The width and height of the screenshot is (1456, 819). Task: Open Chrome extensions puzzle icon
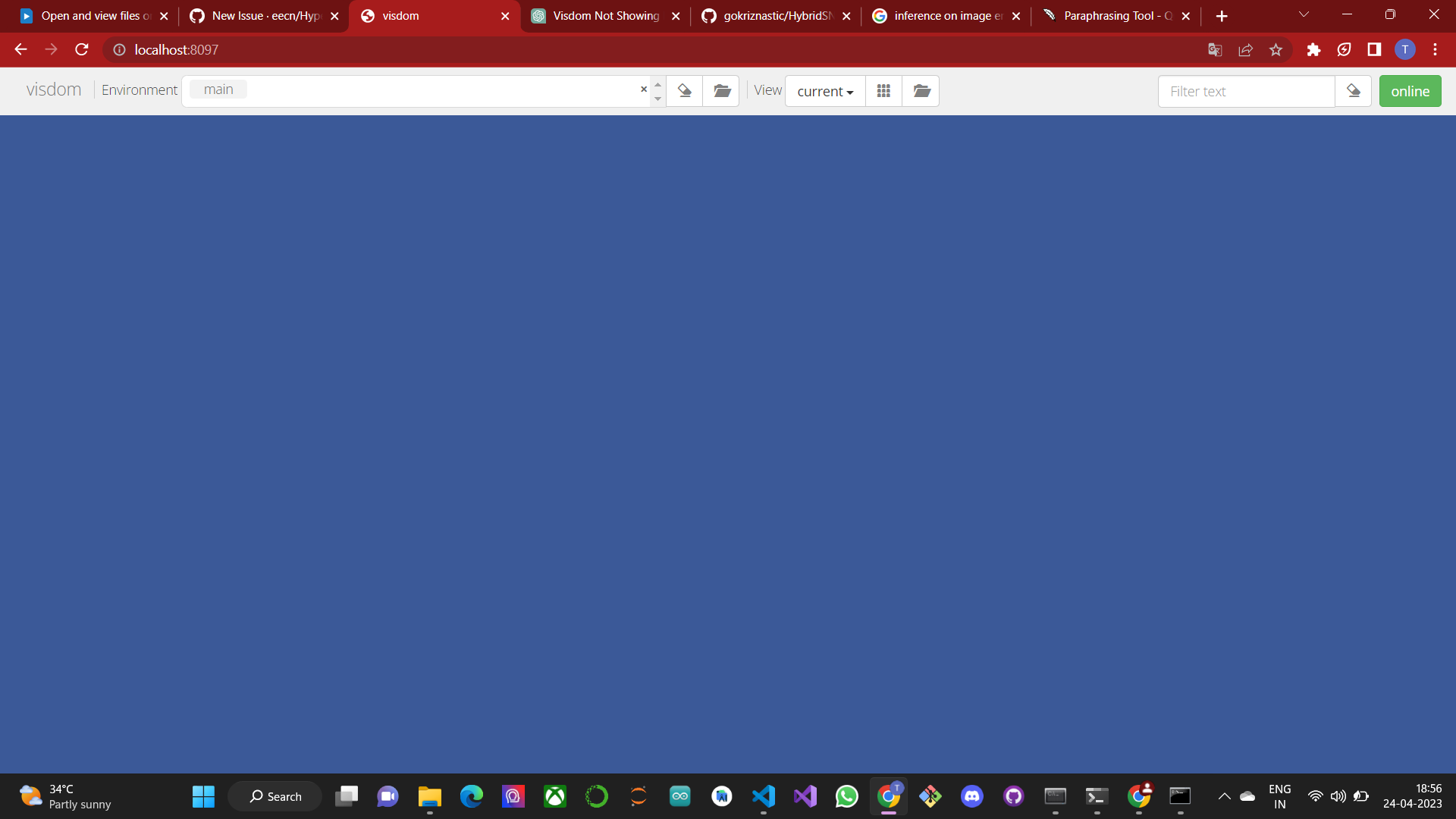[1313, 49]
